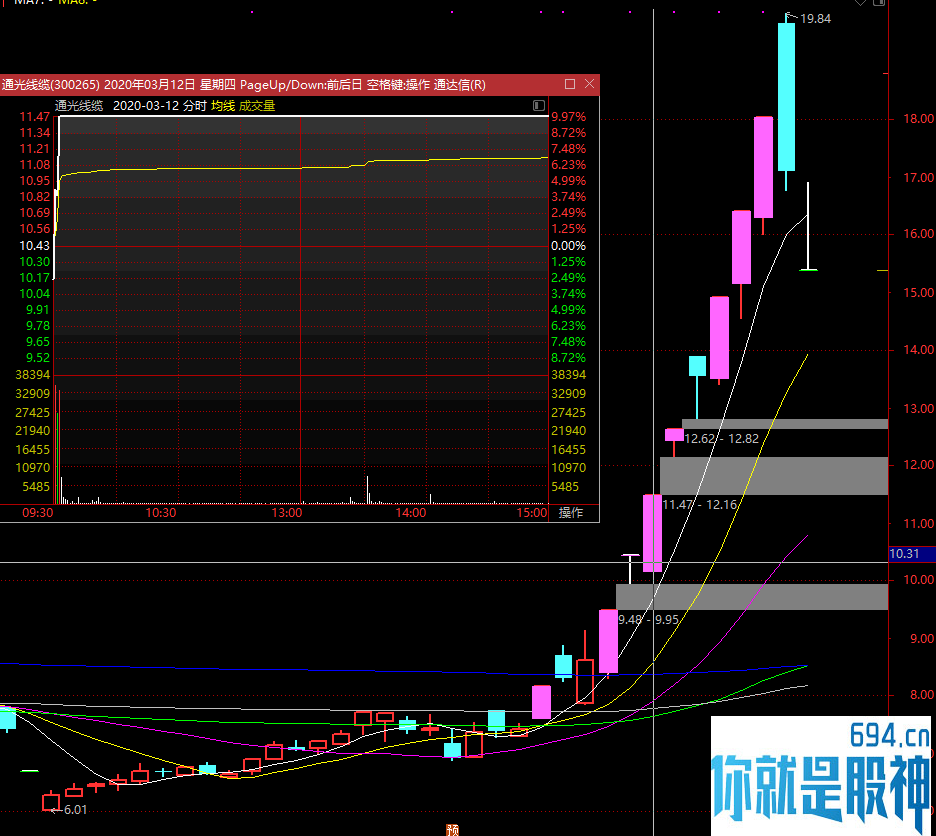Click the 分时 label in the popup header
The height and width of the screenshot is (836, 936).
[195, 106]
